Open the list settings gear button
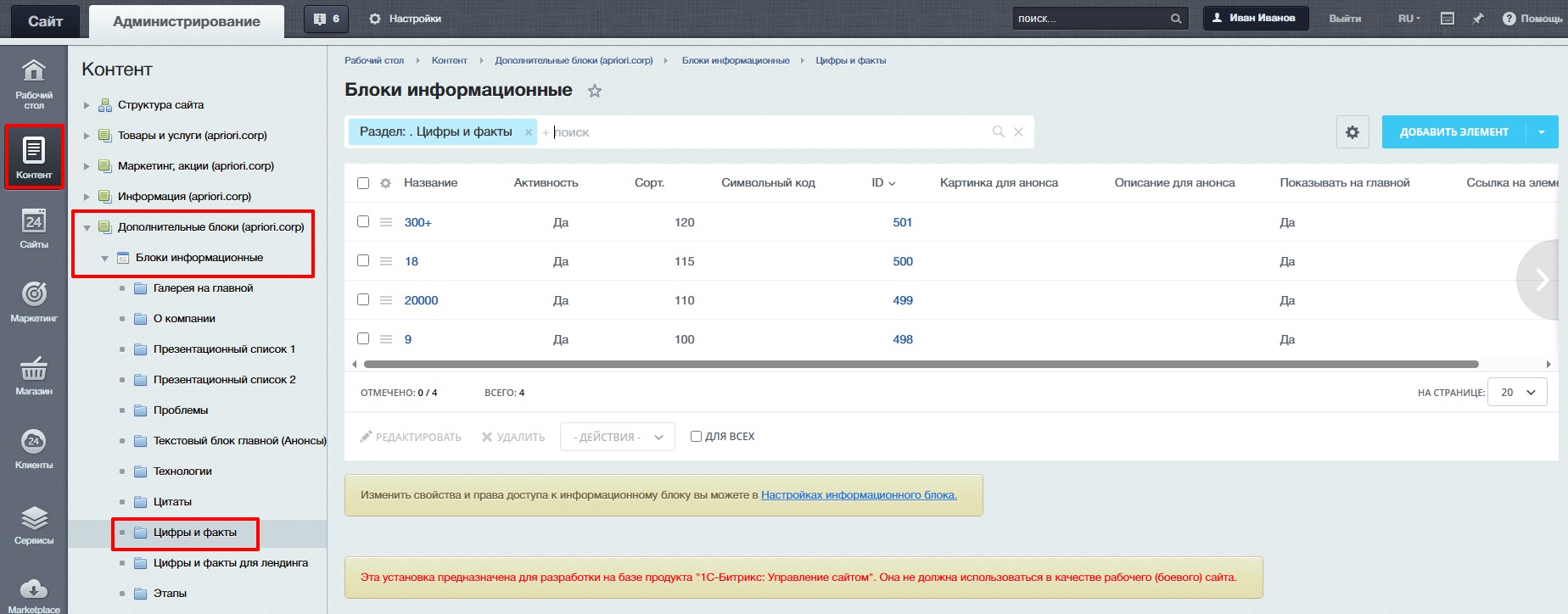The image size is (1568, 614). [1352, 132]
